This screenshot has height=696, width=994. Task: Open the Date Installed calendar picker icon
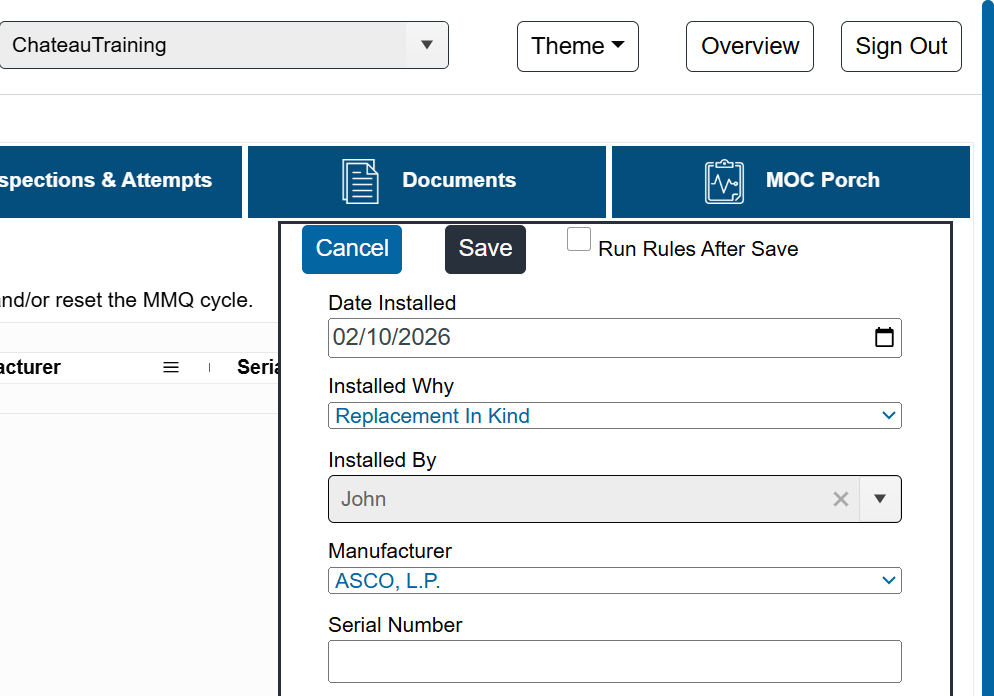pos(884,337)
